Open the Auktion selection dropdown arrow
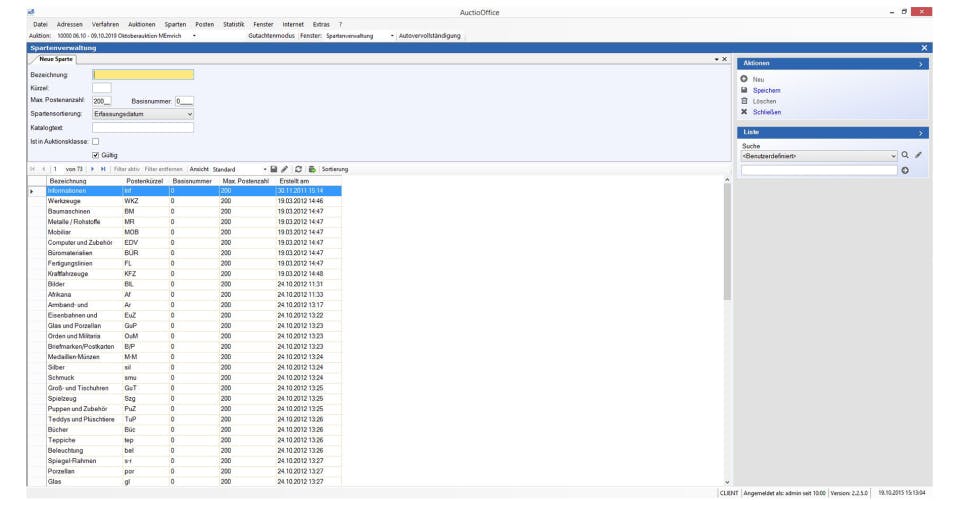960x505 pixels. 194,36
